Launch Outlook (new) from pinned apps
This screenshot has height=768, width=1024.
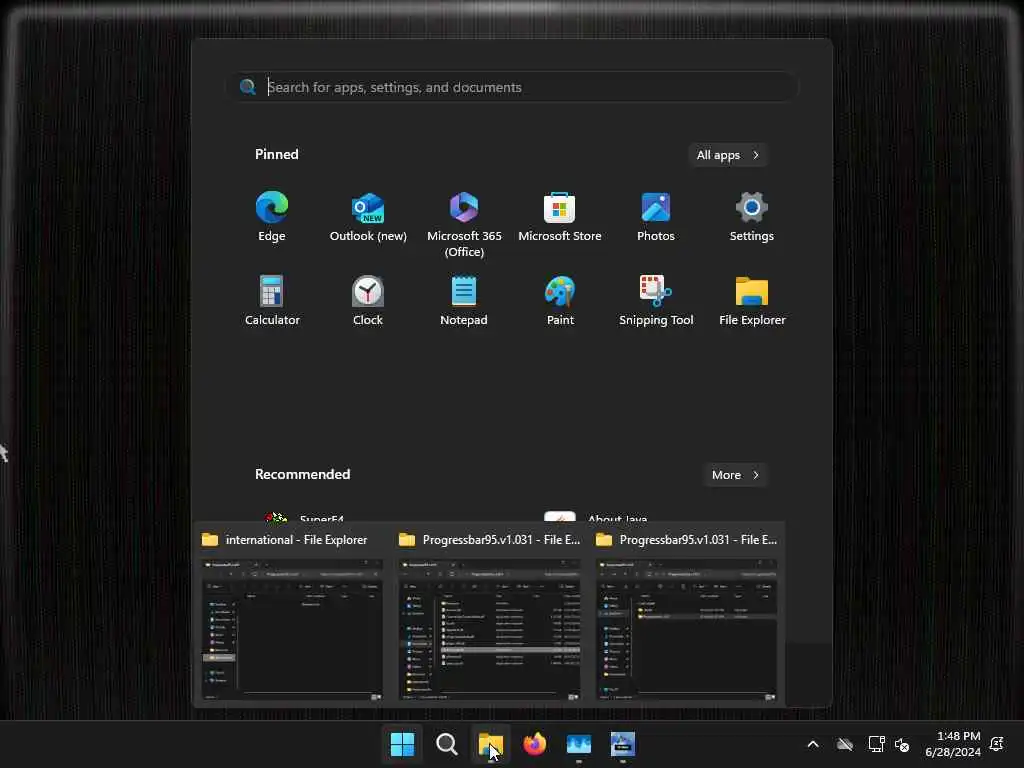(x=368, y=217)
